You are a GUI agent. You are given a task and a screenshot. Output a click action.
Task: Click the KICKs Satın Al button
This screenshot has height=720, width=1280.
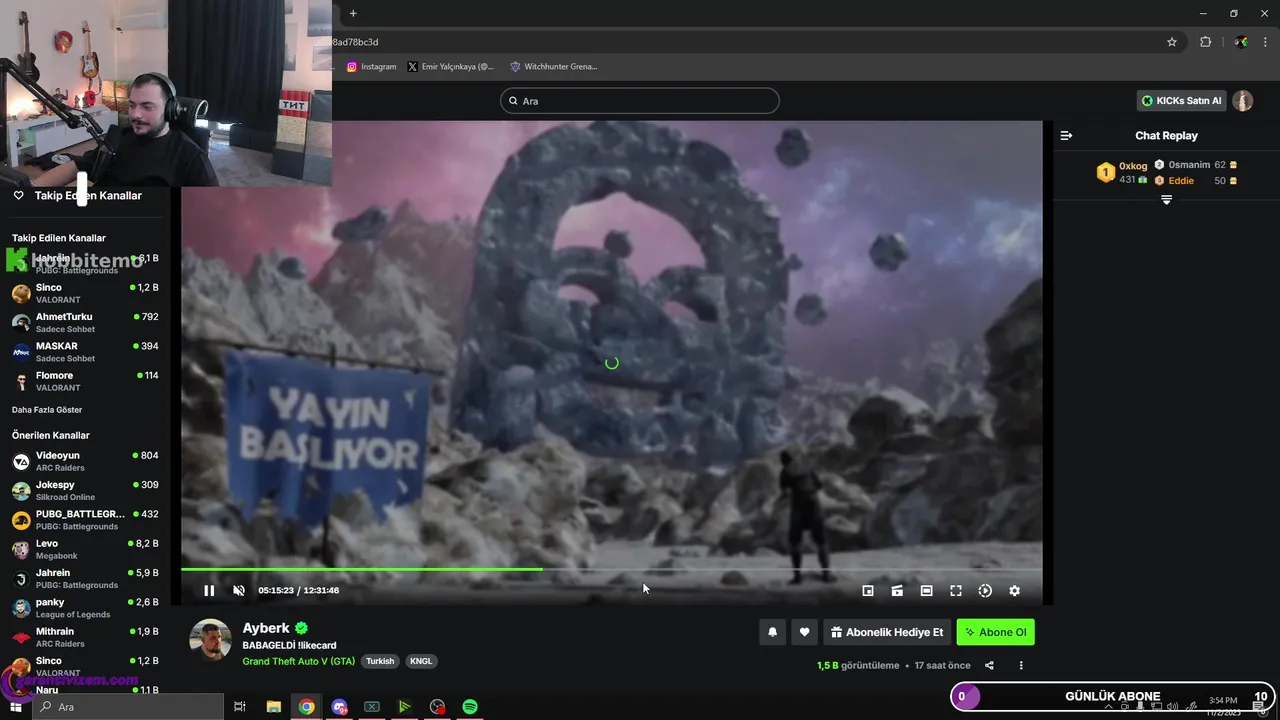point(1182,100)
